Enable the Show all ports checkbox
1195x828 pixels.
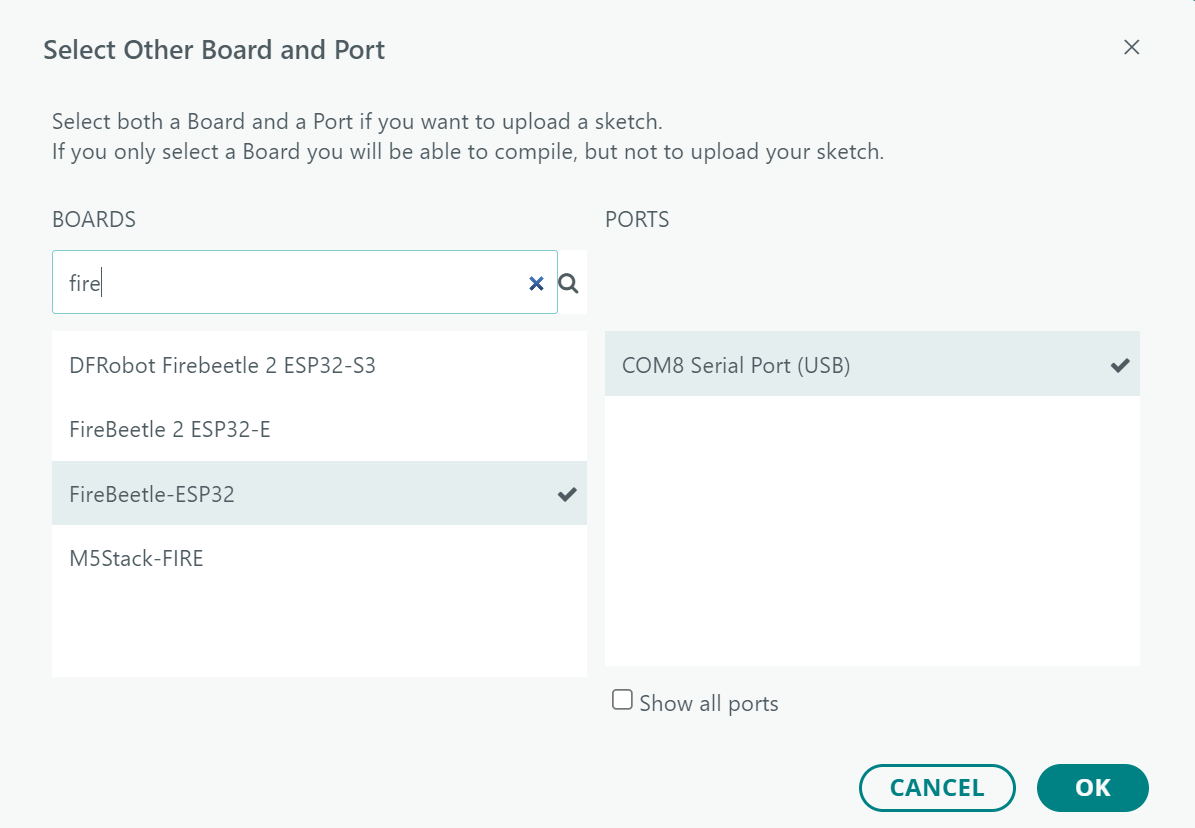[x=622, y=700]
